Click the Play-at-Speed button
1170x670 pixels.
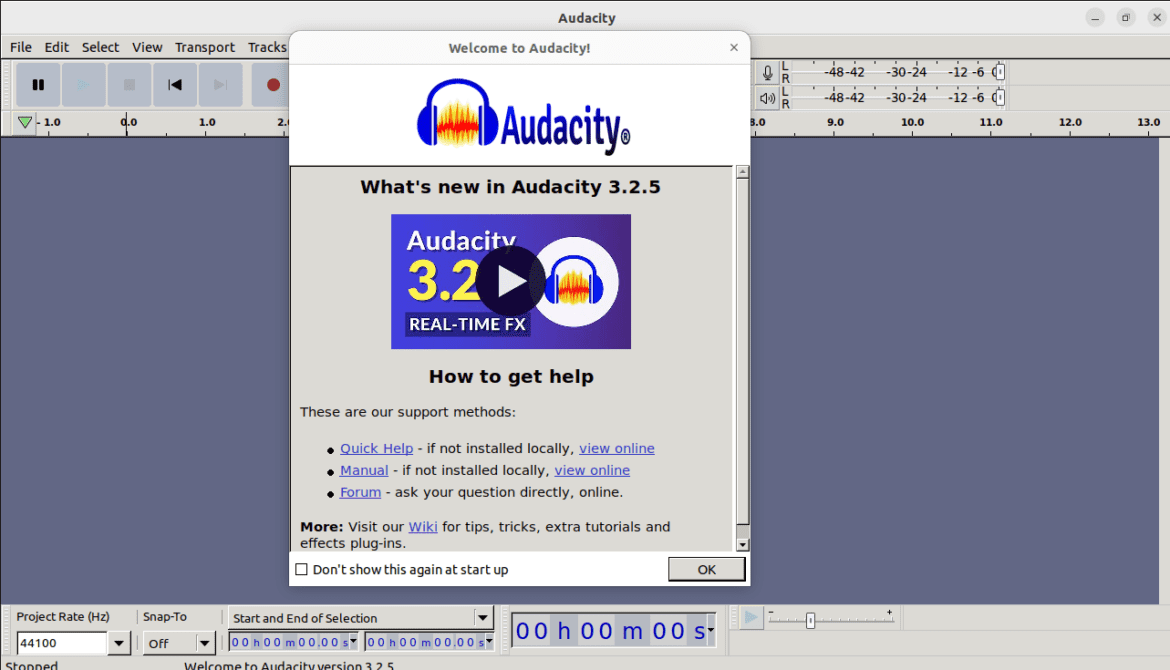click(751, 618)
